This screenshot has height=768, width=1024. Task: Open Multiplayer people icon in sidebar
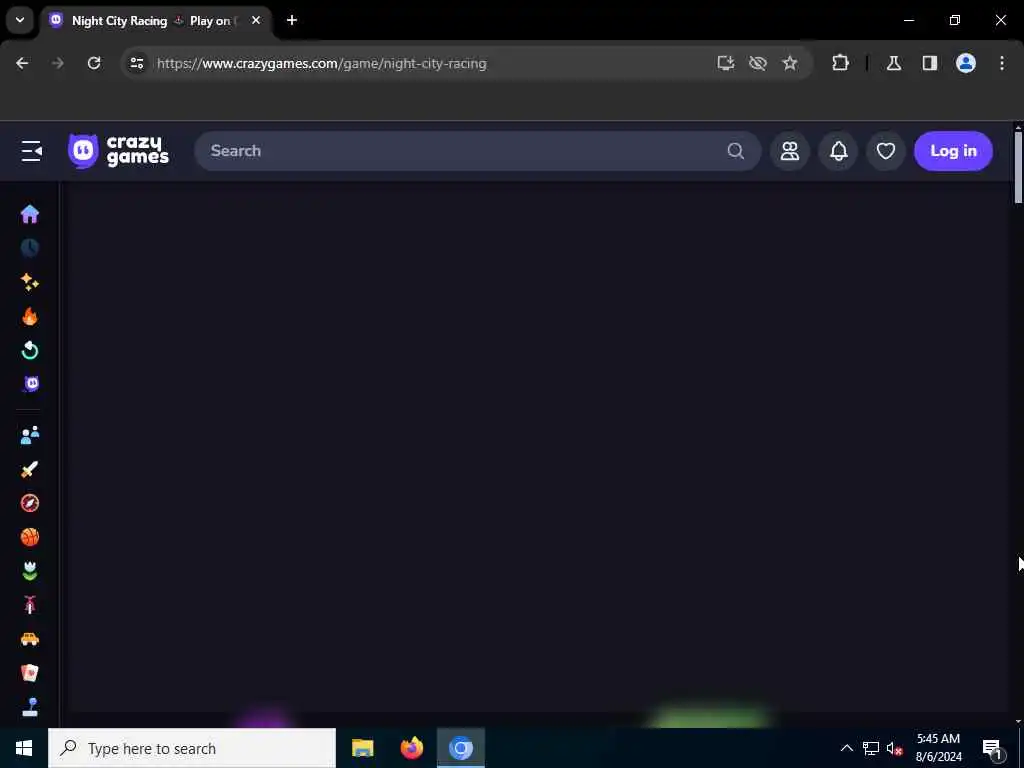[30, 435]
